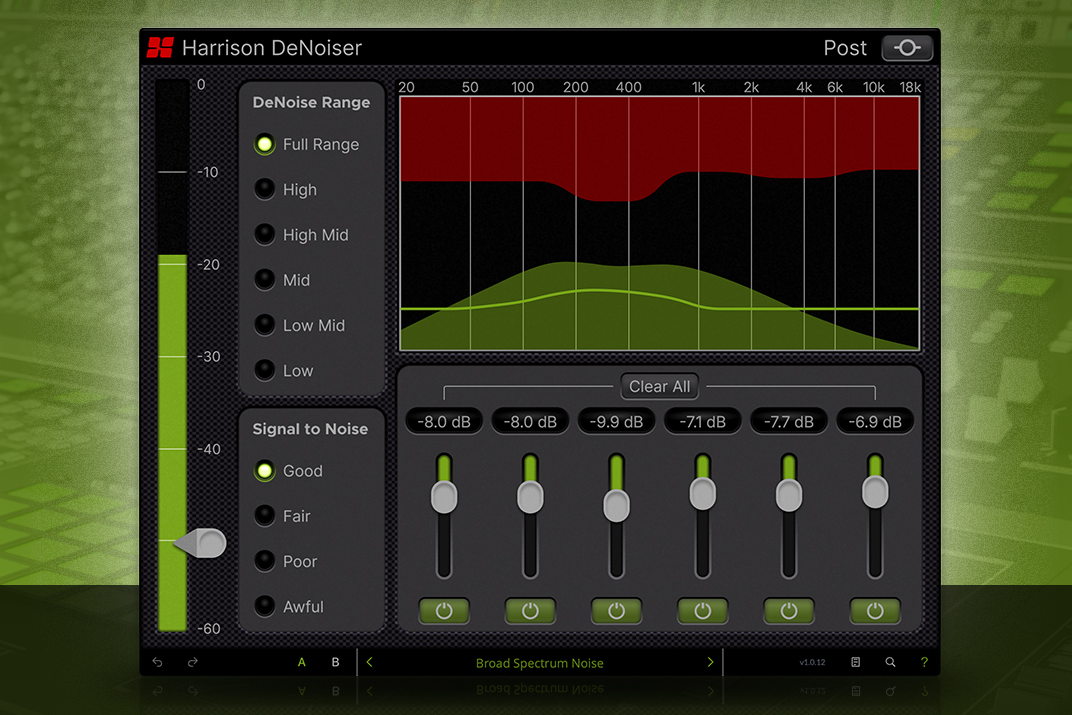Open the Broad Spectrum Noise preset list

coord(539,663)
